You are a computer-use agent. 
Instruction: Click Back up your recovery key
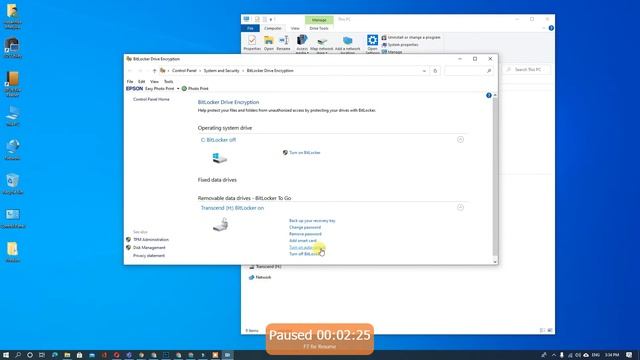coord(312,221)
